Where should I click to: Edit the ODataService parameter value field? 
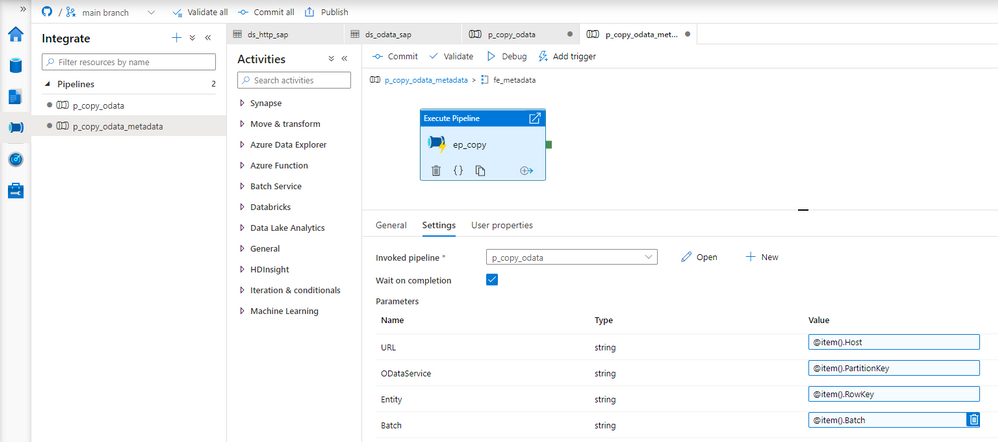pyautogui.click(x=894, y=368)
